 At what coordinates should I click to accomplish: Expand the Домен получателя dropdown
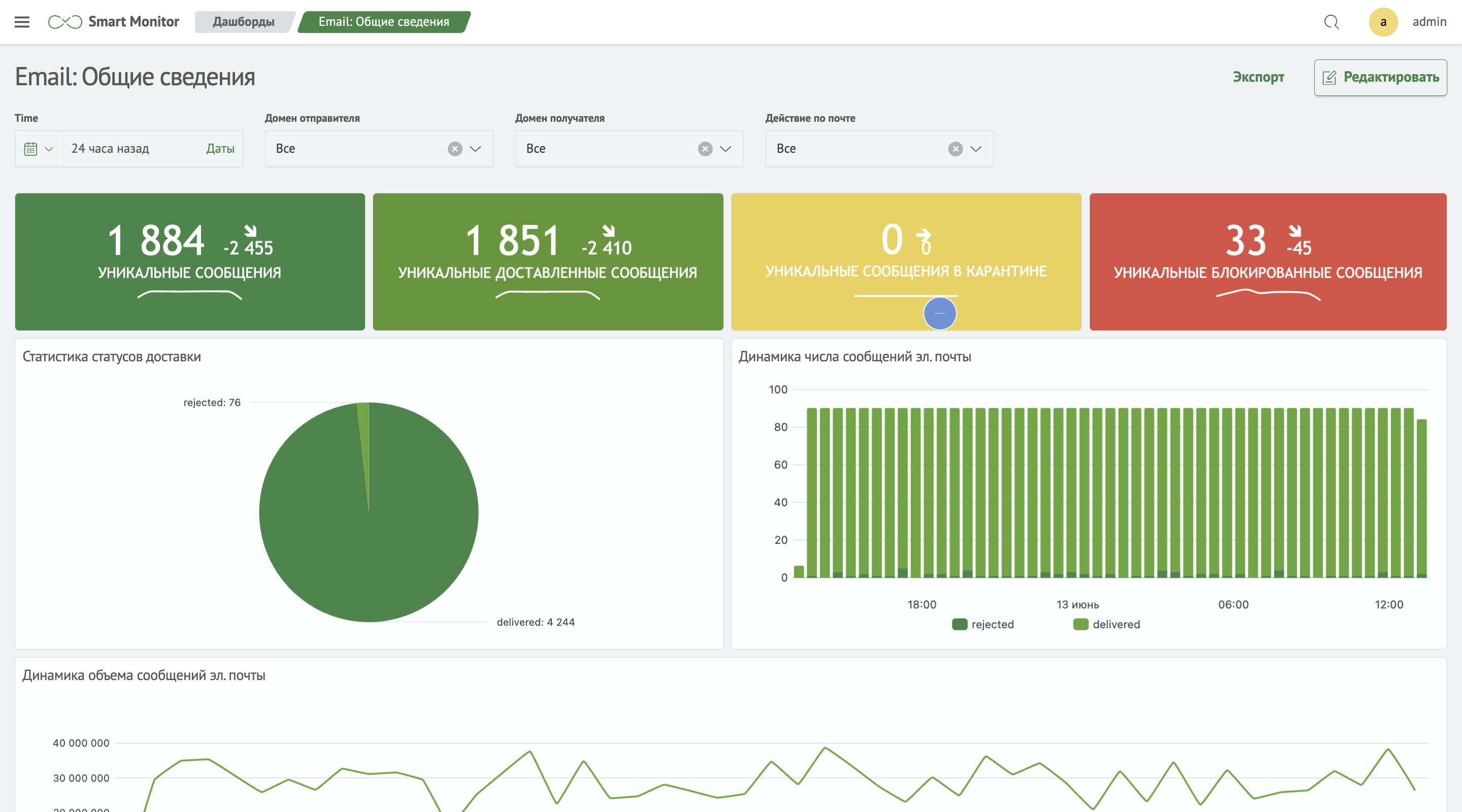tap(725, 149)
